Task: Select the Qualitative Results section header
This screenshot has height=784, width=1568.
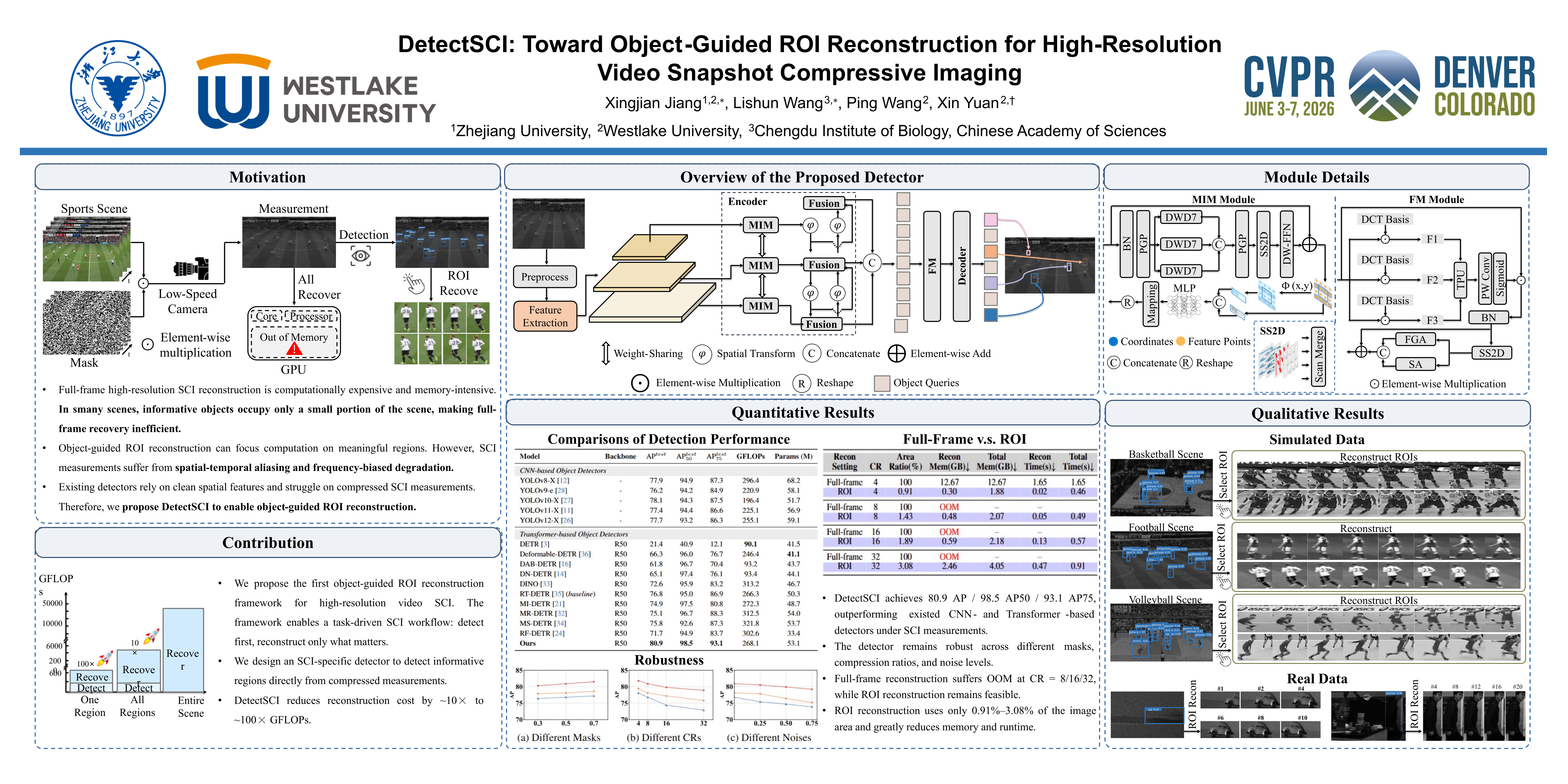Action: (1318, 414)
